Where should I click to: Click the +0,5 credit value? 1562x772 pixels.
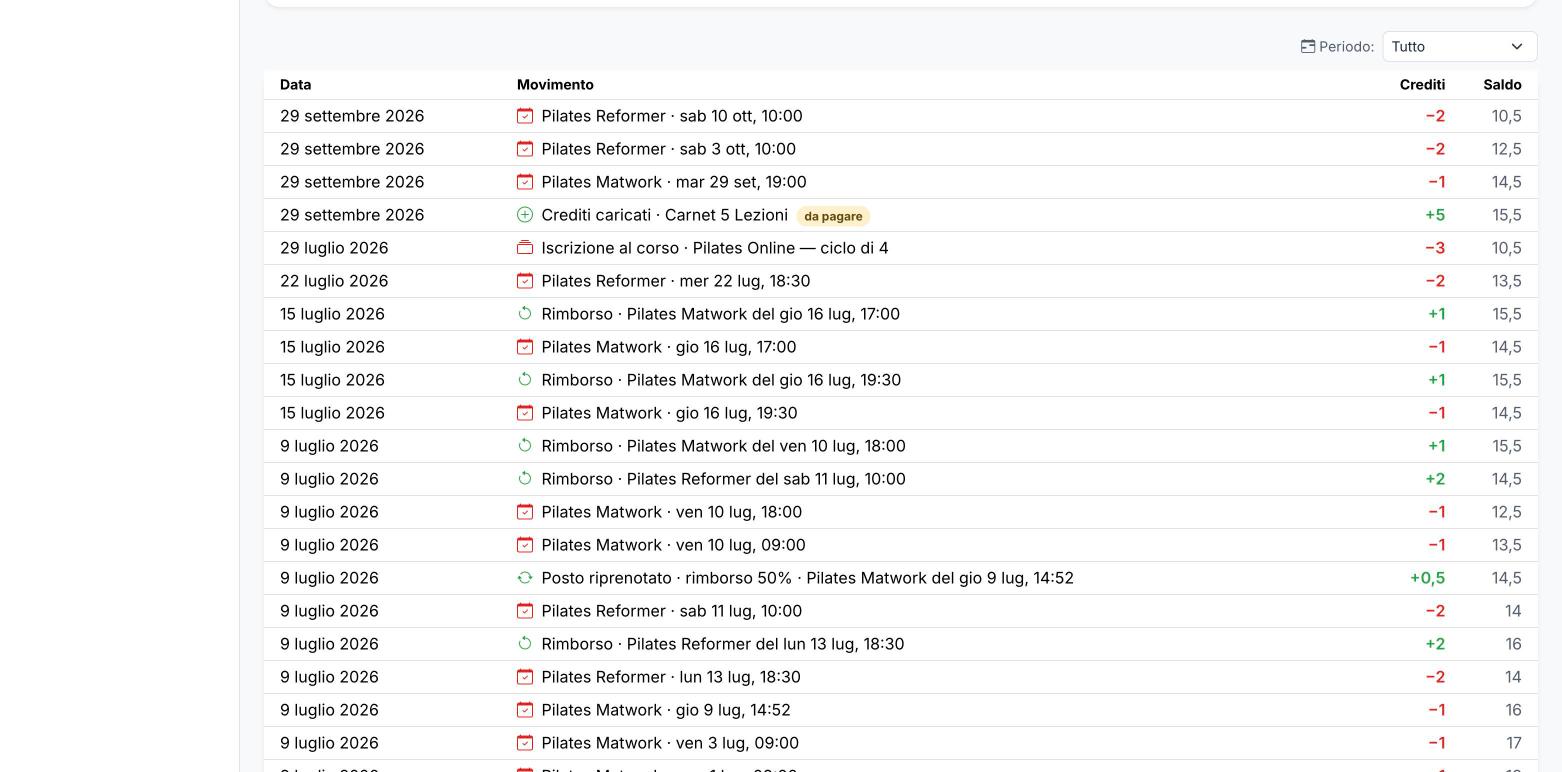(1427, 578)
